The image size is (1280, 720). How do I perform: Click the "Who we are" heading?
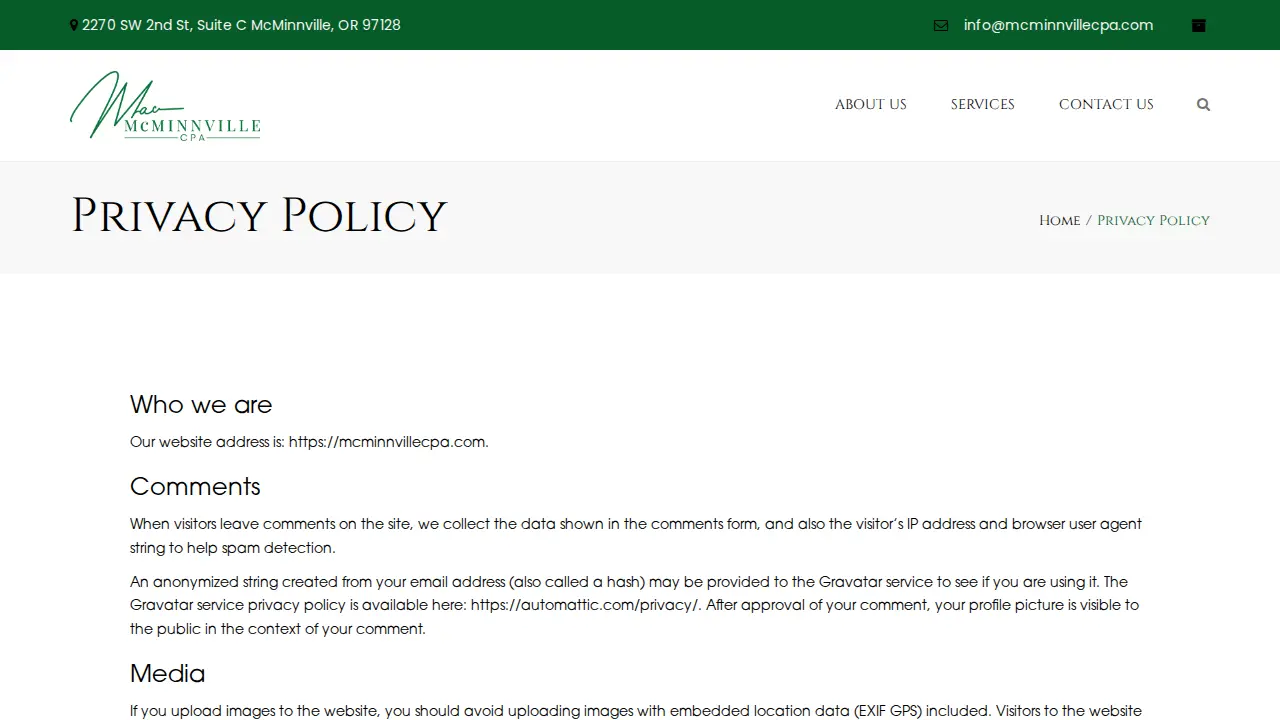(201, 404)
